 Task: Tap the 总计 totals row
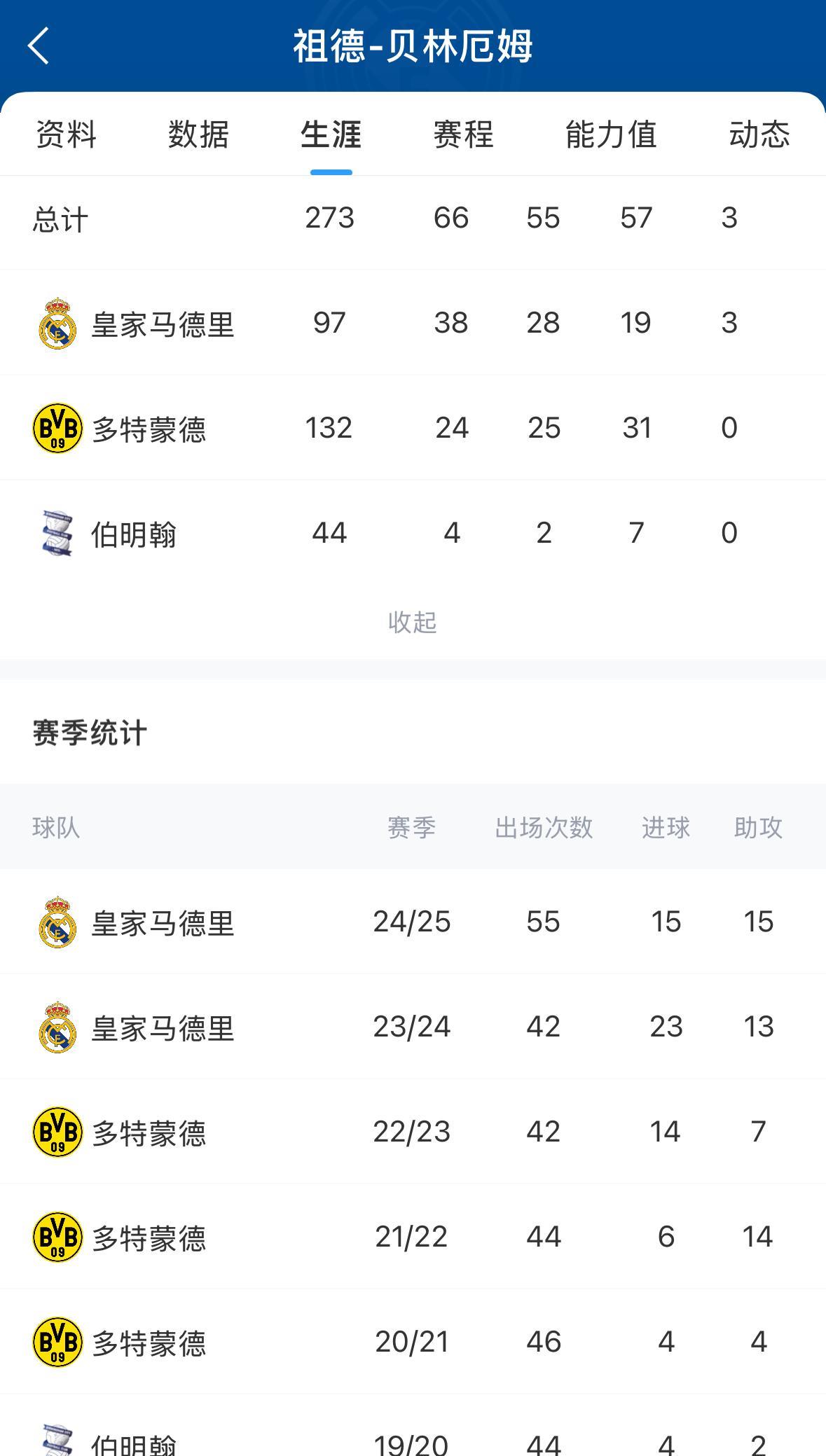(413, 219)
